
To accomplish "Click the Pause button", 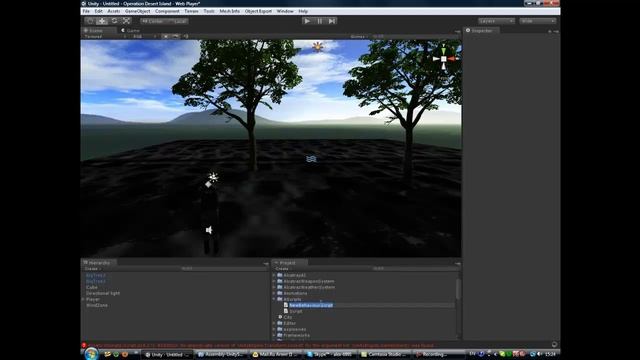I will [x=320, y=21].
